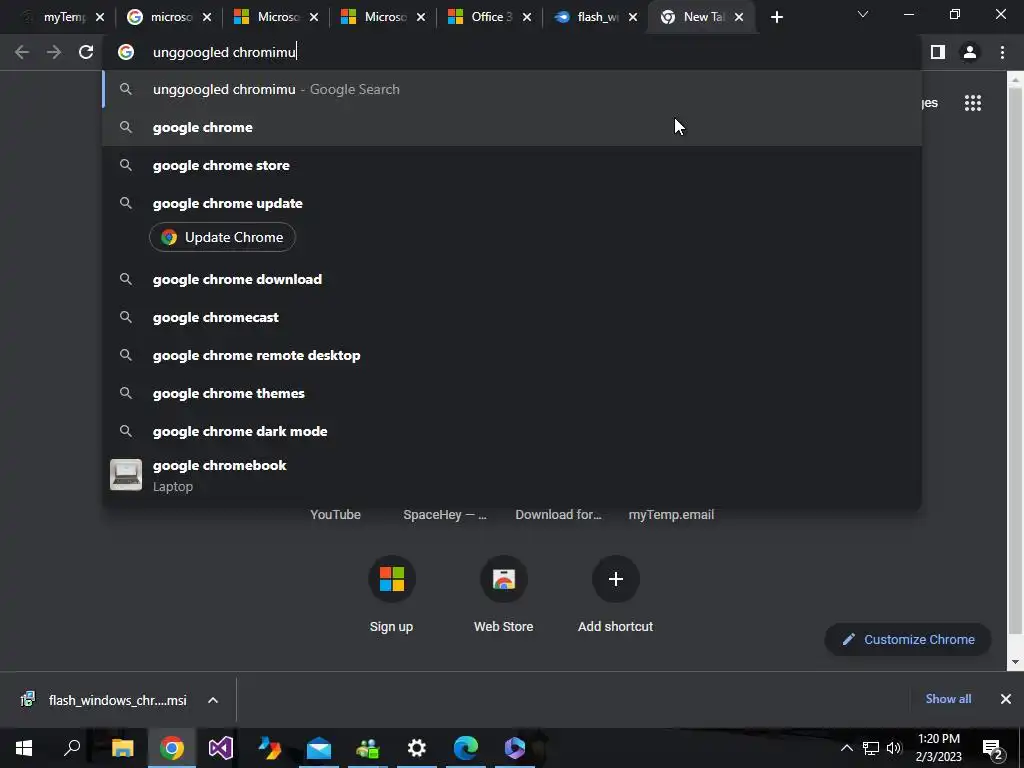The height and width of the screenshot is (768, 1024).
Task: Click the chromebook laptop thumbnail
Action: (125, 475)
